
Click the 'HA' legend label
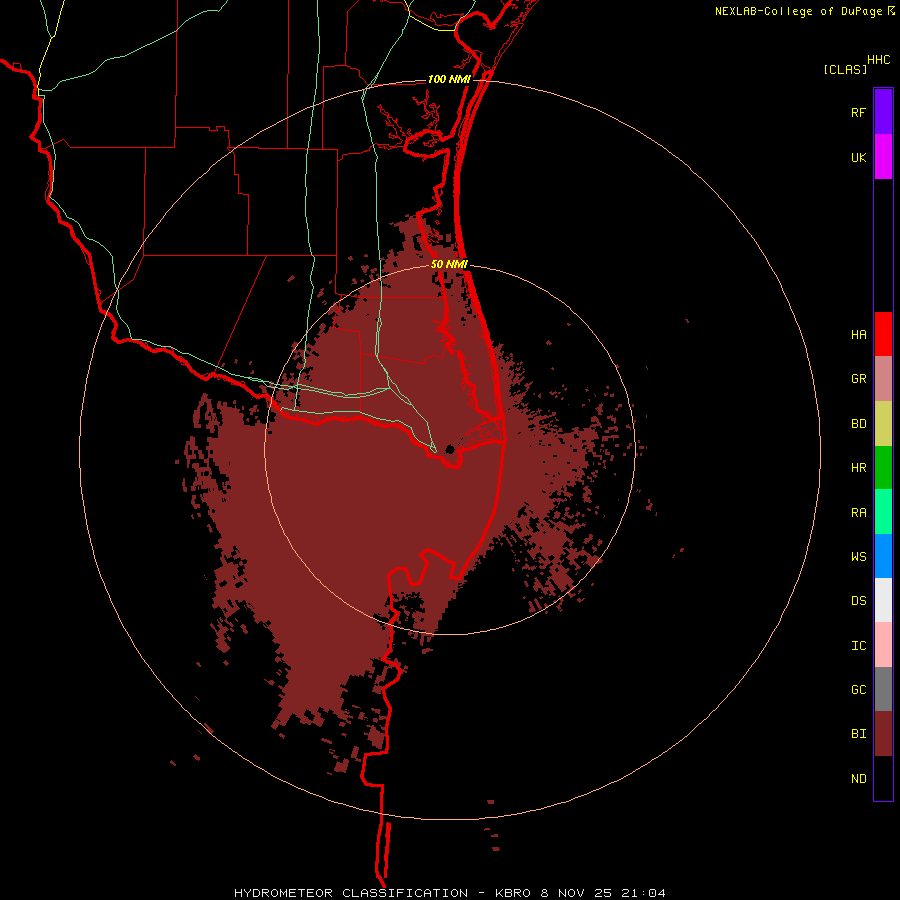pos(858,334)
